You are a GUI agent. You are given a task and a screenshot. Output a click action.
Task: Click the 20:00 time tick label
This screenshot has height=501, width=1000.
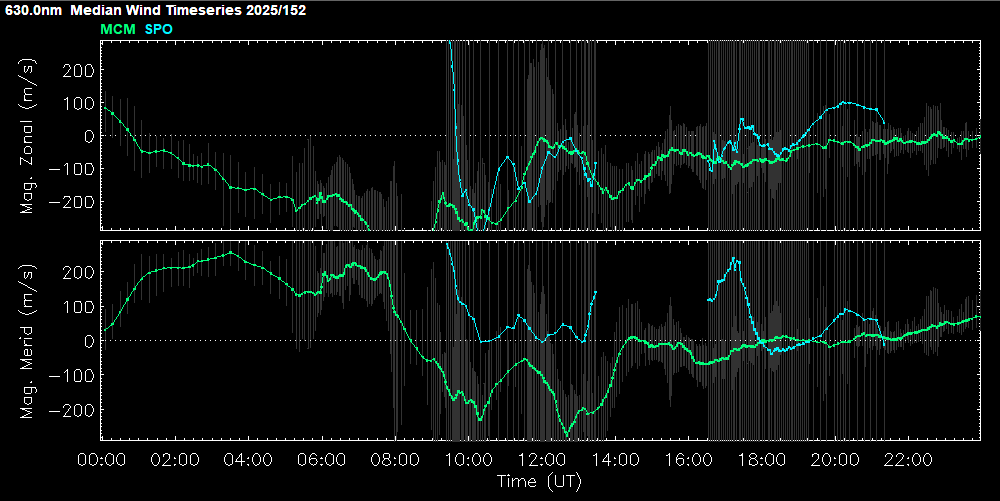pos(835,460)
